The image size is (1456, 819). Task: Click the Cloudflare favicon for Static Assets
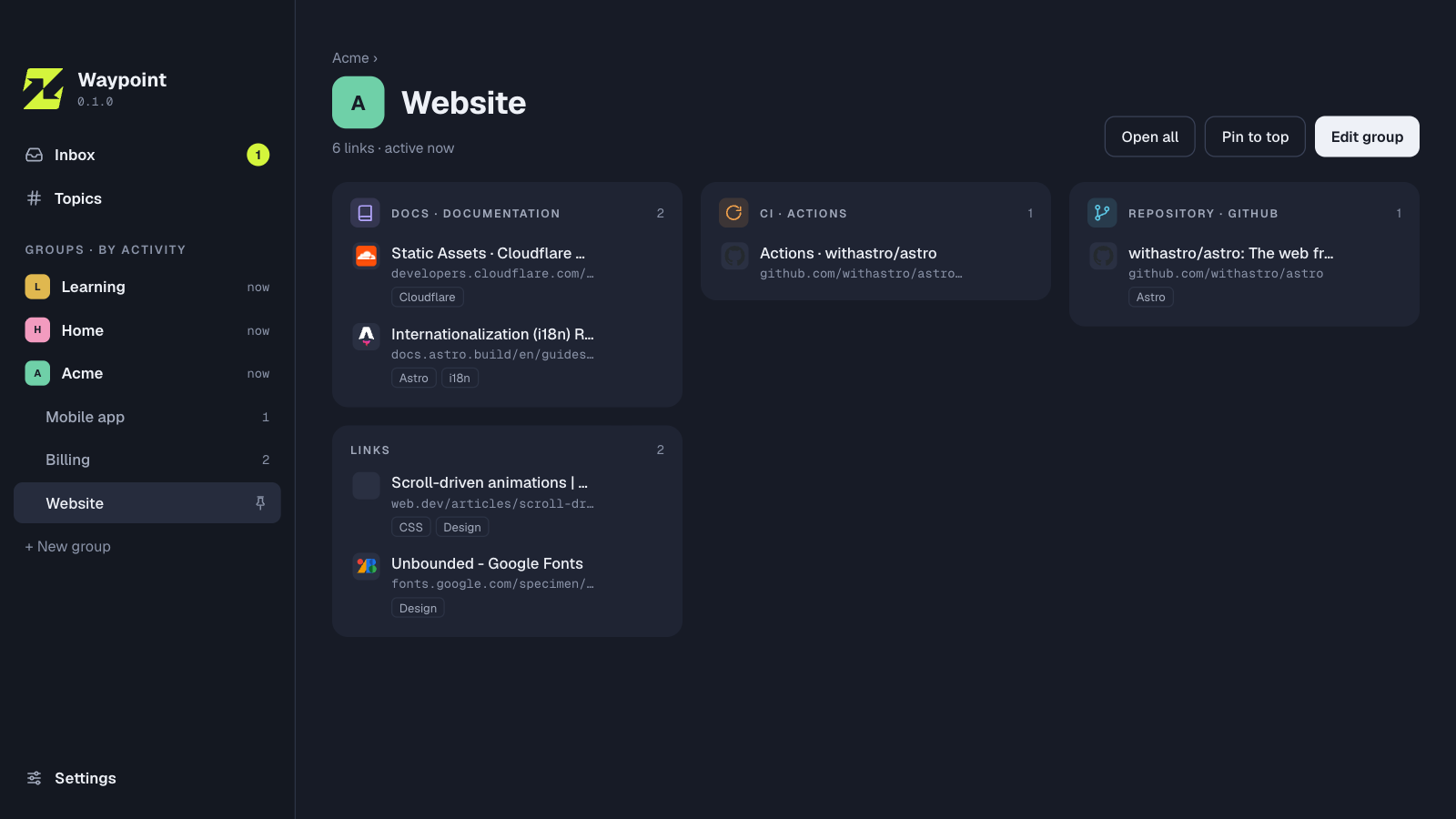click(367, 257)
